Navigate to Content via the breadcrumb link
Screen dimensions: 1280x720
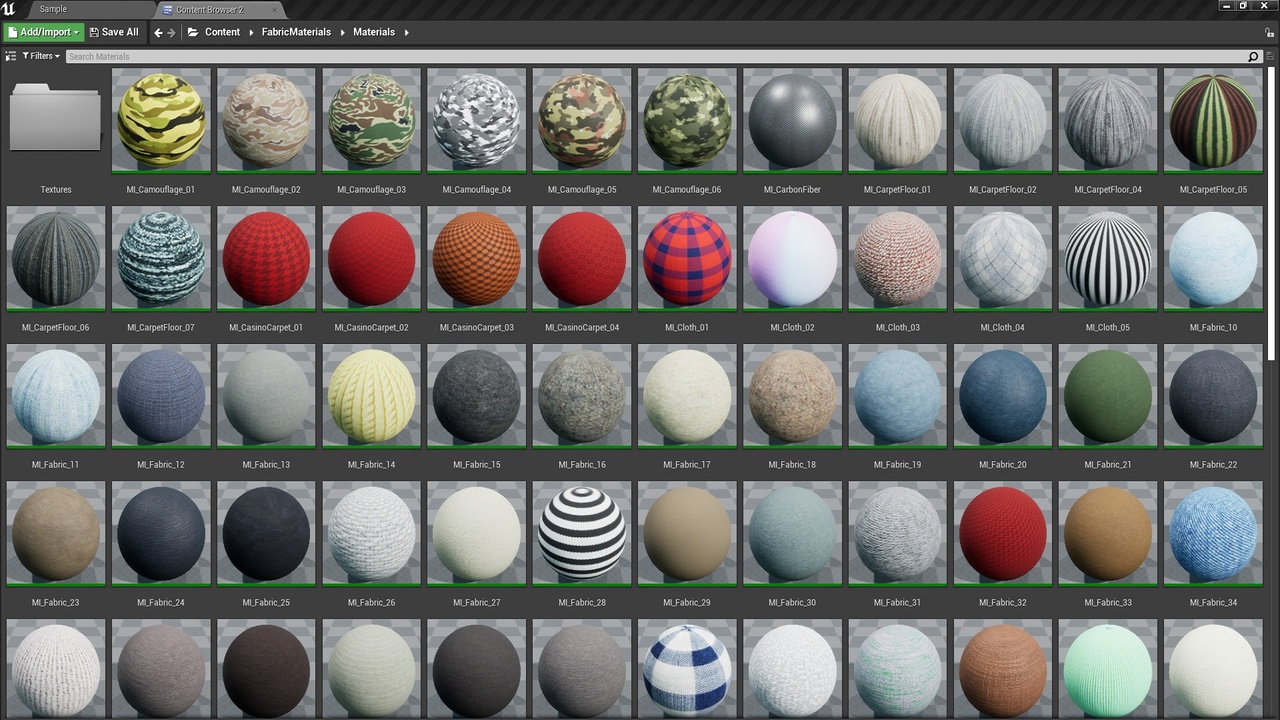(x=222, y=31)
